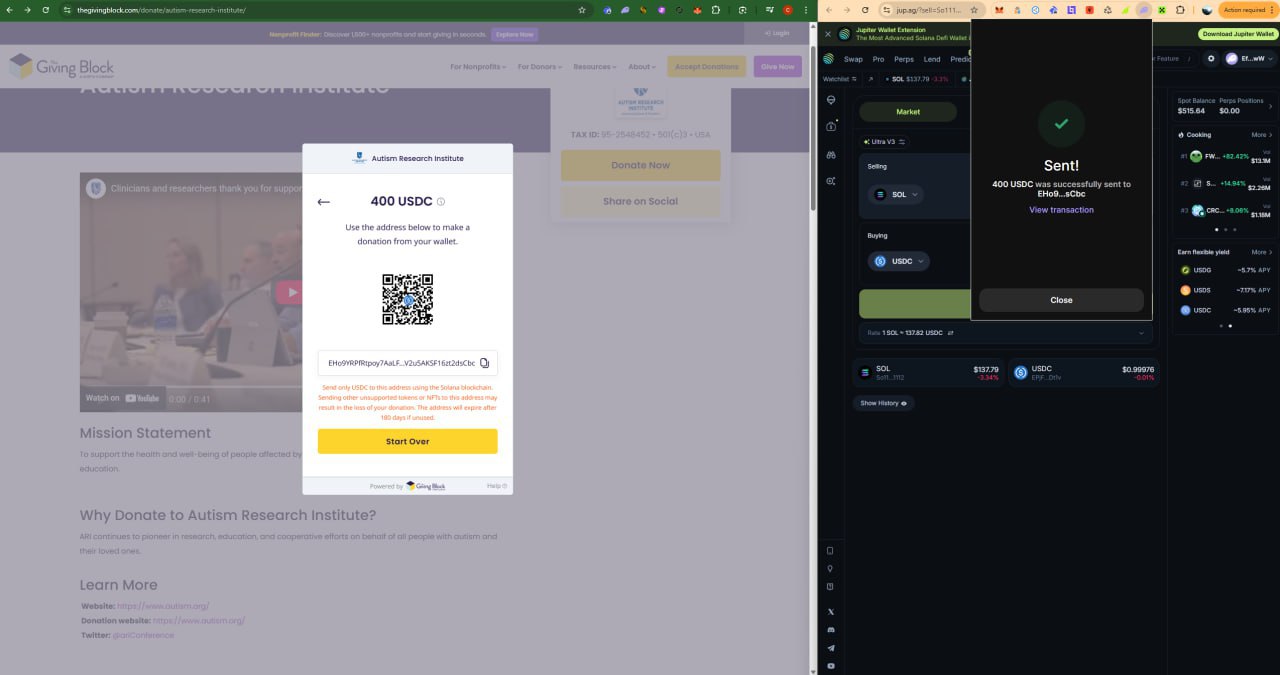This screenshot has width=1280, height=675.
Task: Click the back arrow in donation widget
Action: tap(323, 202)
